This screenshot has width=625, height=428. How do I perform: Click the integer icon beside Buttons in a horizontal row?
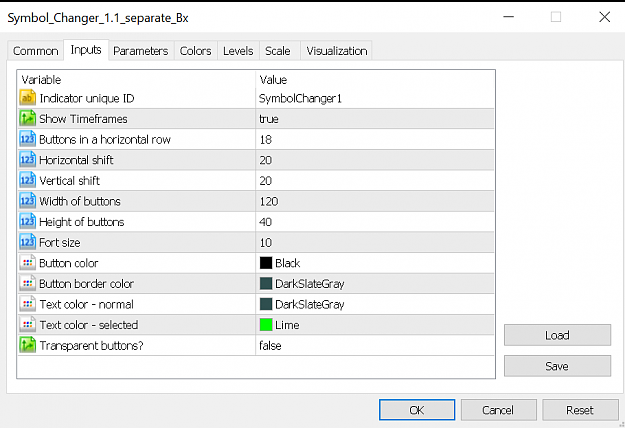click(x=28, y=139)
